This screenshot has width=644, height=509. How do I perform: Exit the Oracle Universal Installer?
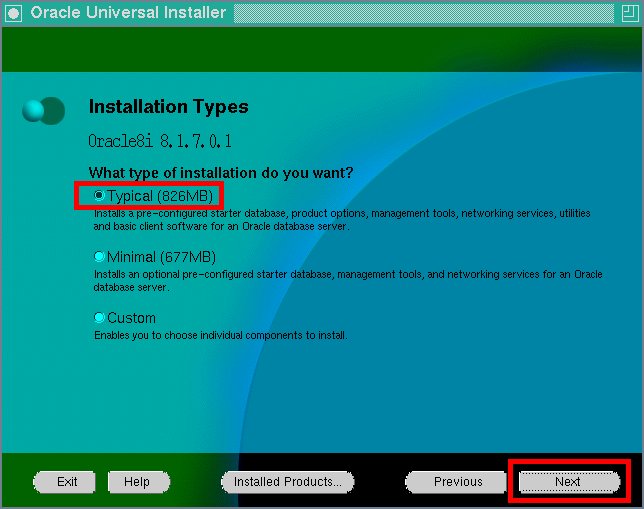[64, 481]
